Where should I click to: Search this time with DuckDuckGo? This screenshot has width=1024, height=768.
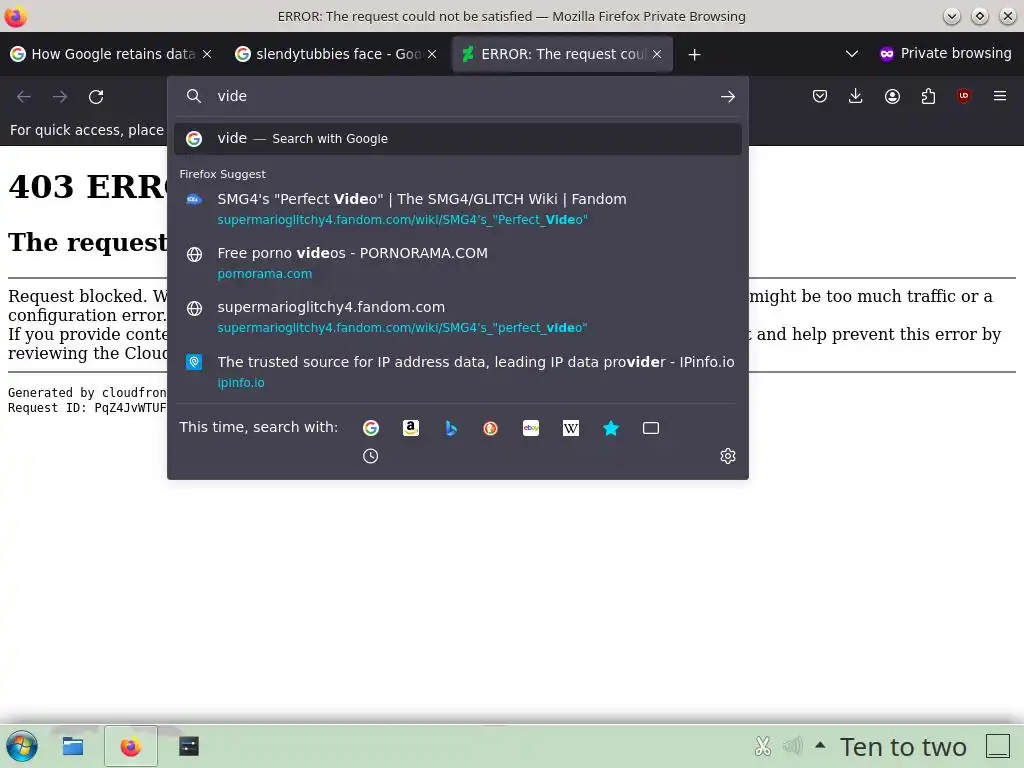[x=490, y=428]
